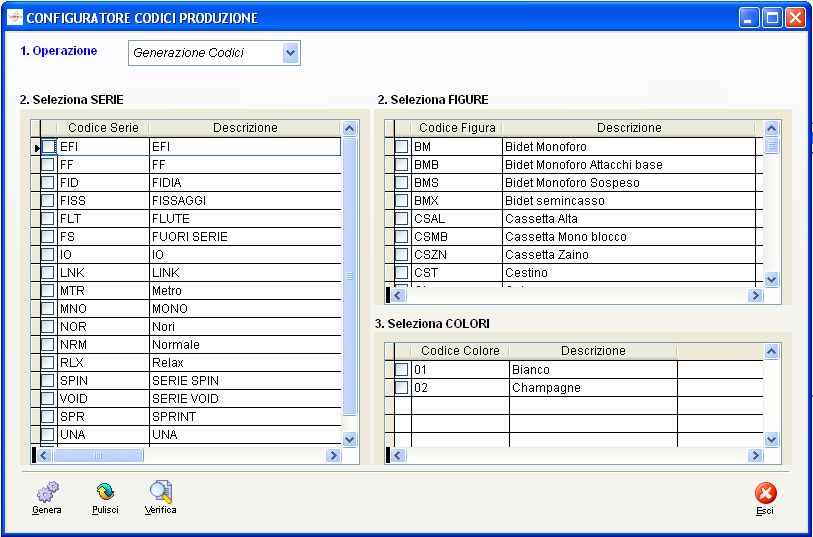Select the FUORI SERIE description cell

click(245, 237)
